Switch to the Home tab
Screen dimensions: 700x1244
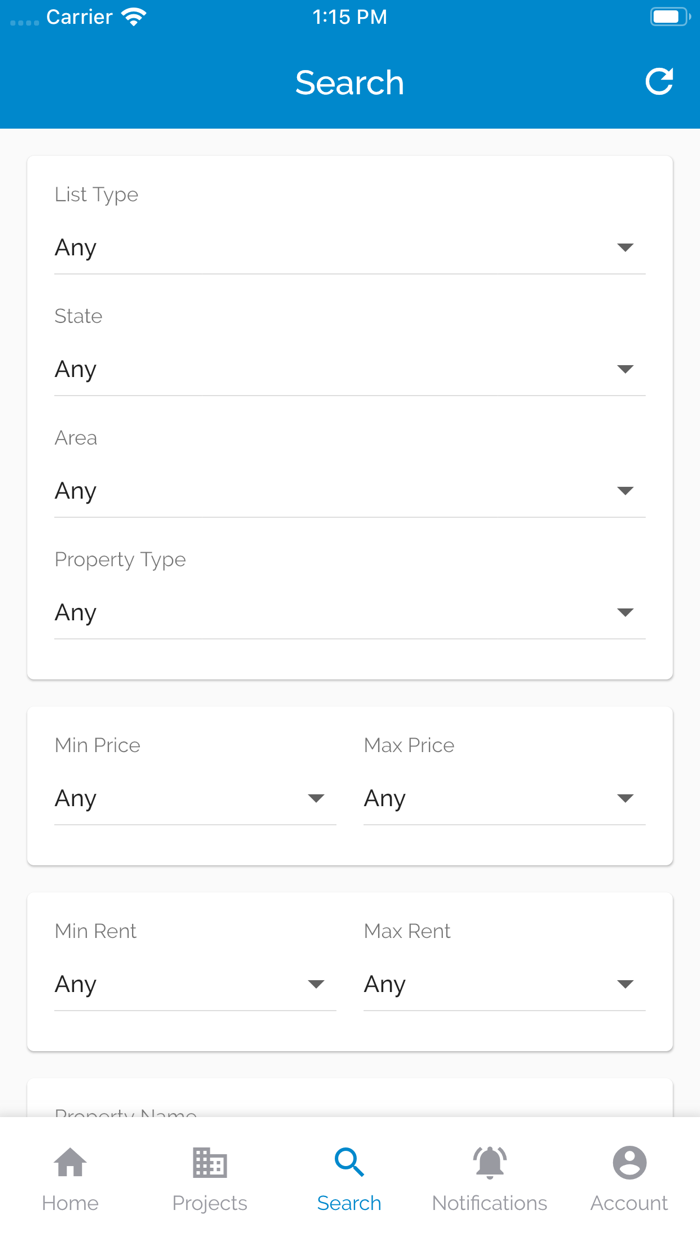click(70, 1202)
